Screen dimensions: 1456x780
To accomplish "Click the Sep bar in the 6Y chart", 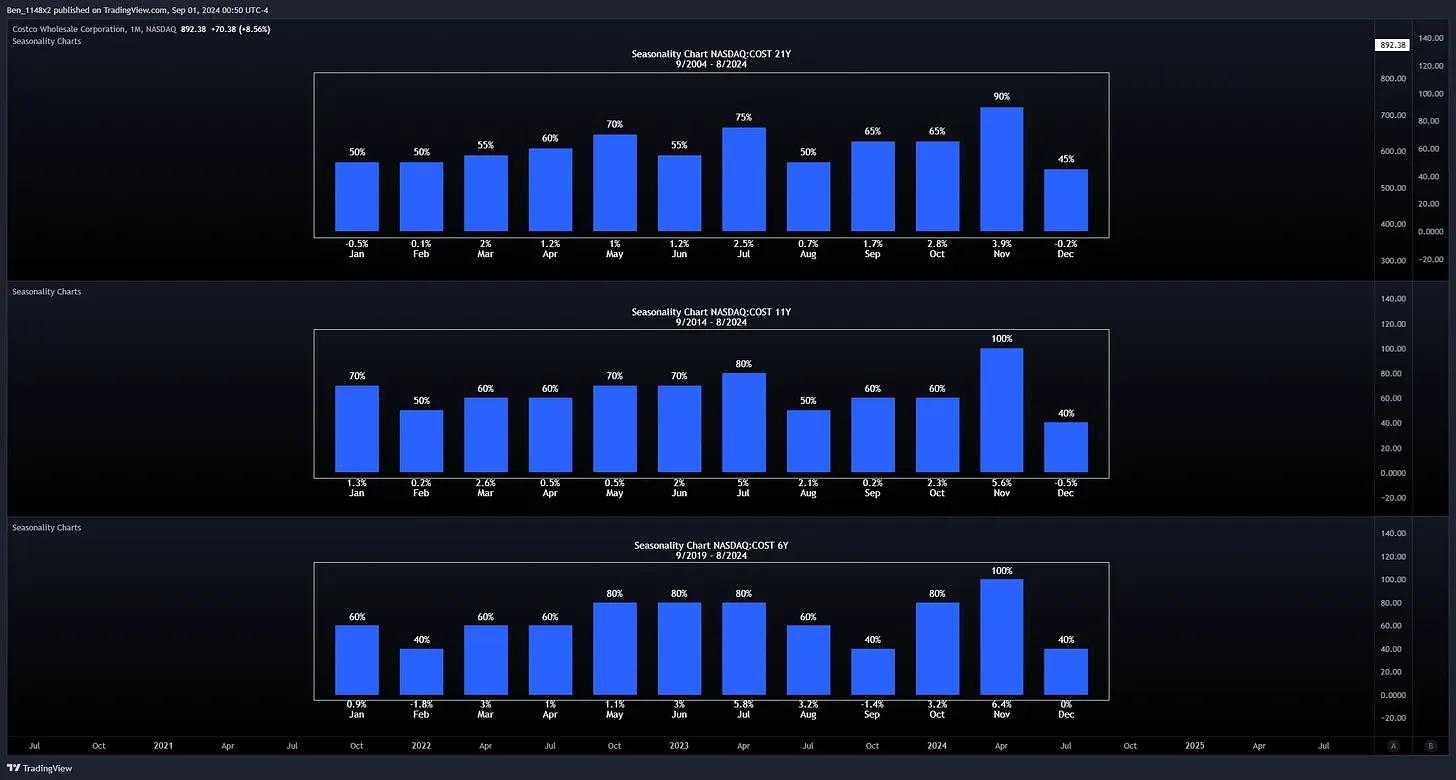I will [872, 672].
